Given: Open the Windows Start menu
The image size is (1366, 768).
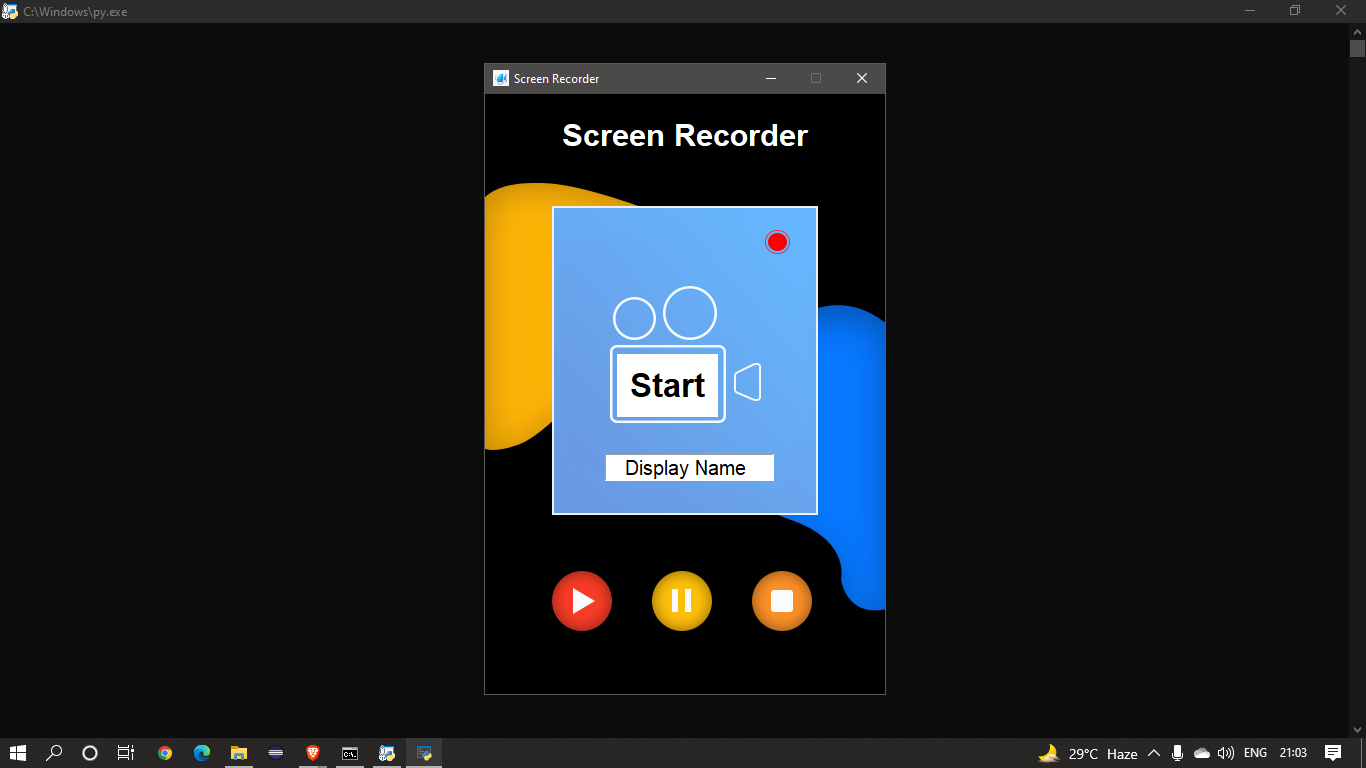Looking at the screenshot, I should (18, 753).
